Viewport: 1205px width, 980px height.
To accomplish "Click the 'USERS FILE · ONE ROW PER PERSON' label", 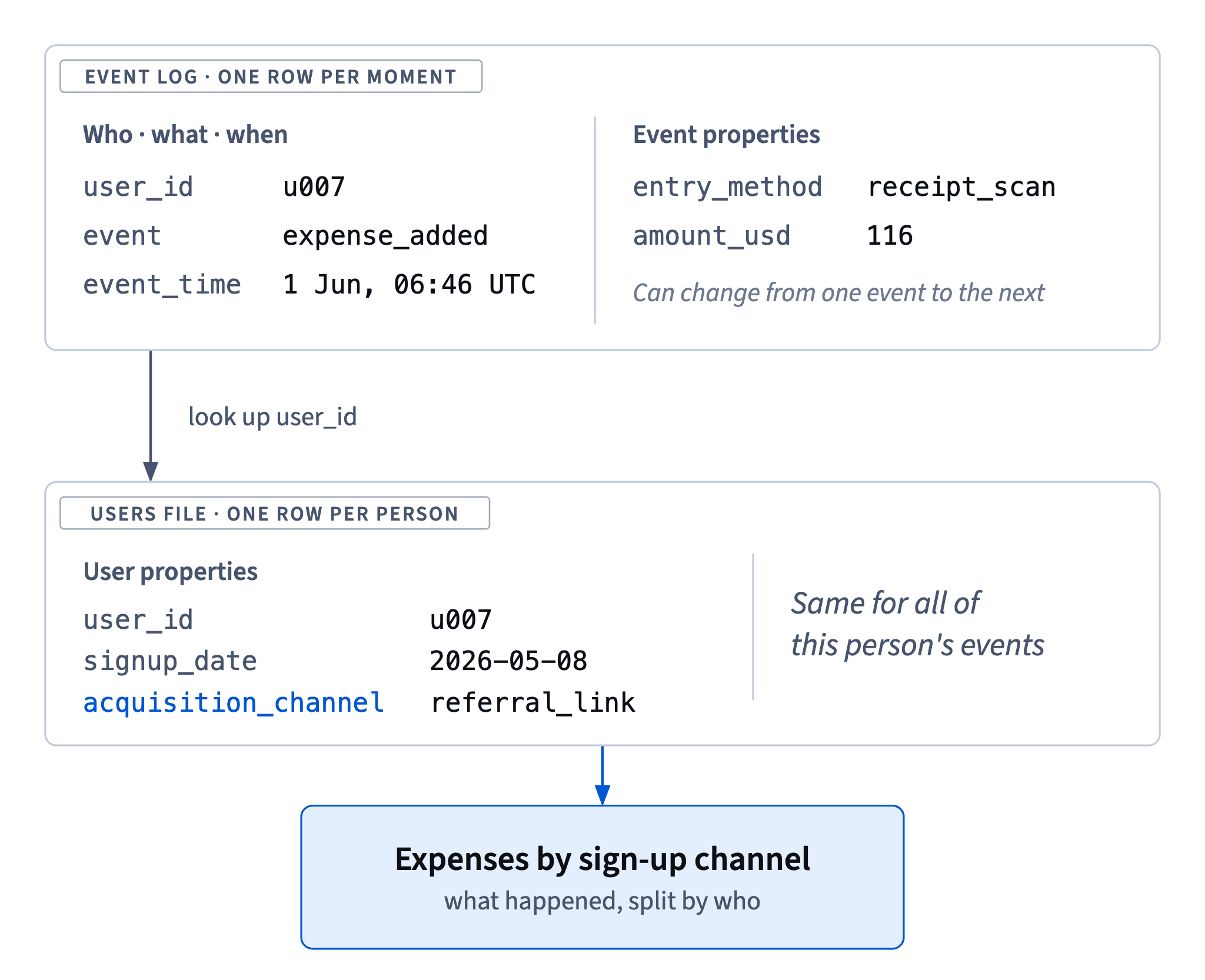I will (x=274, y=514).
